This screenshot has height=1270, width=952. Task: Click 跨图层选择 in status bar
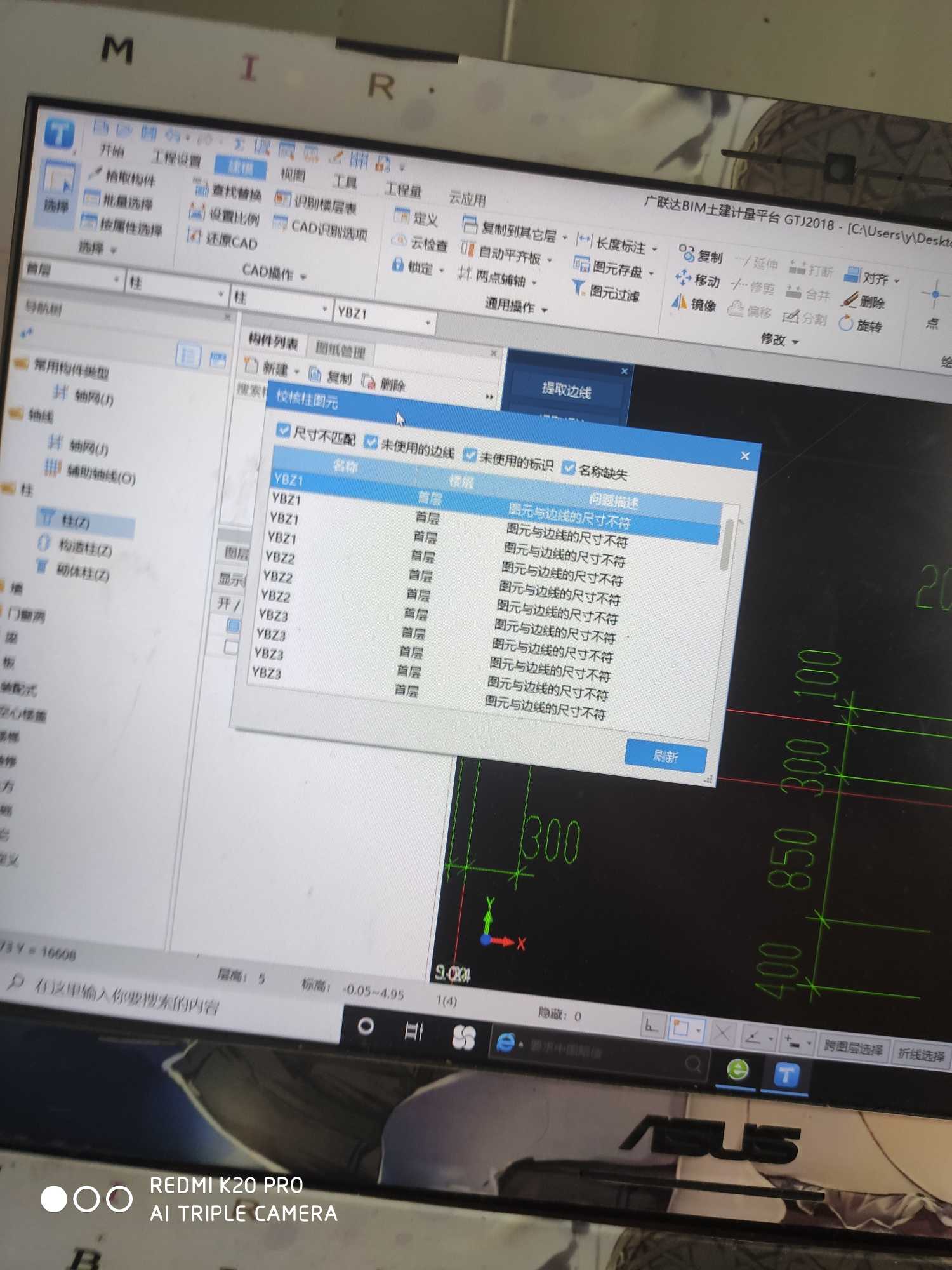click(x=853, y=1048)
